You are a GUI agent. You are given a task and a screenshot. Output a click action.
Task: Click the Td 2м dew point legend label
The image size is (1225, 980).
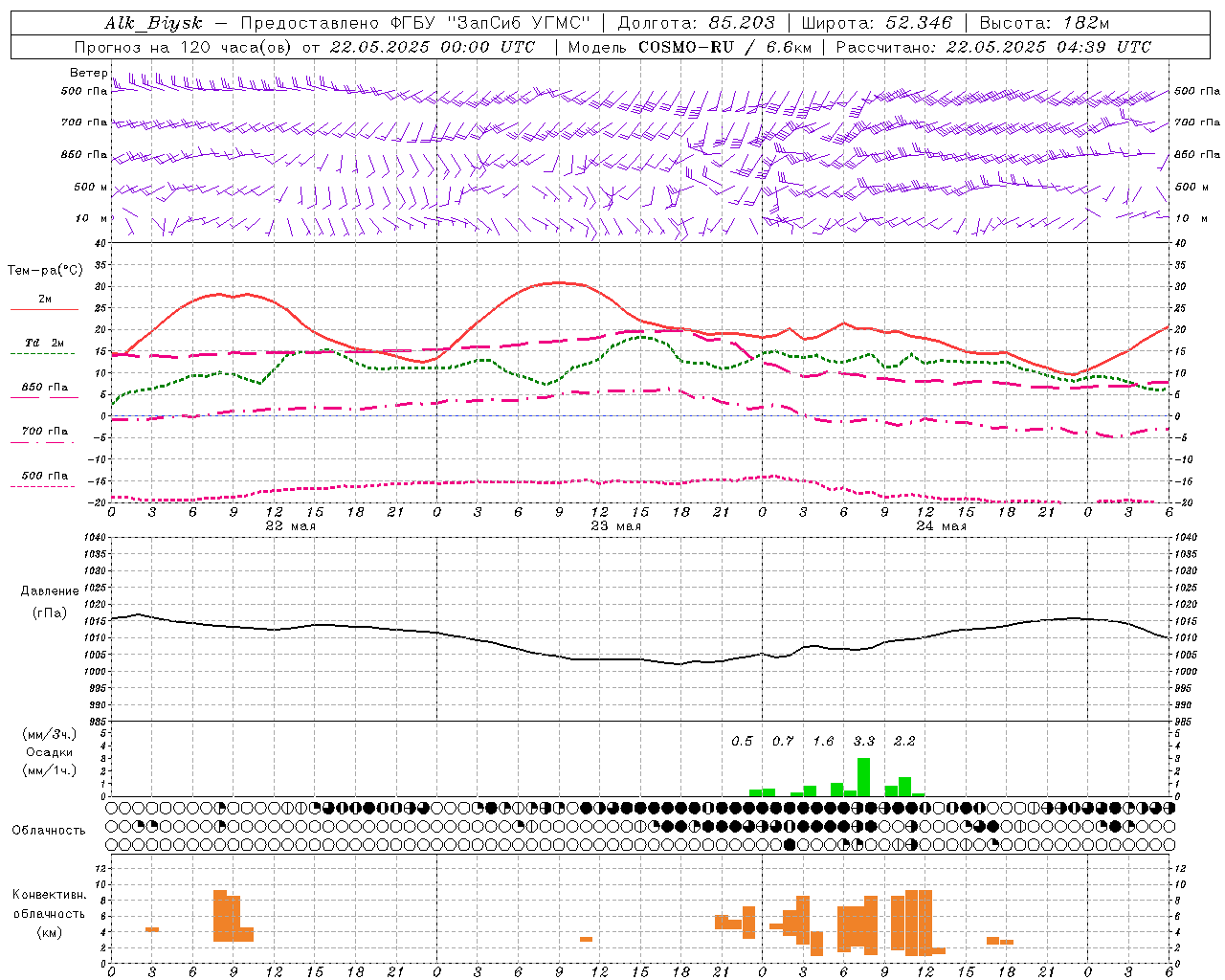(45, 343)
